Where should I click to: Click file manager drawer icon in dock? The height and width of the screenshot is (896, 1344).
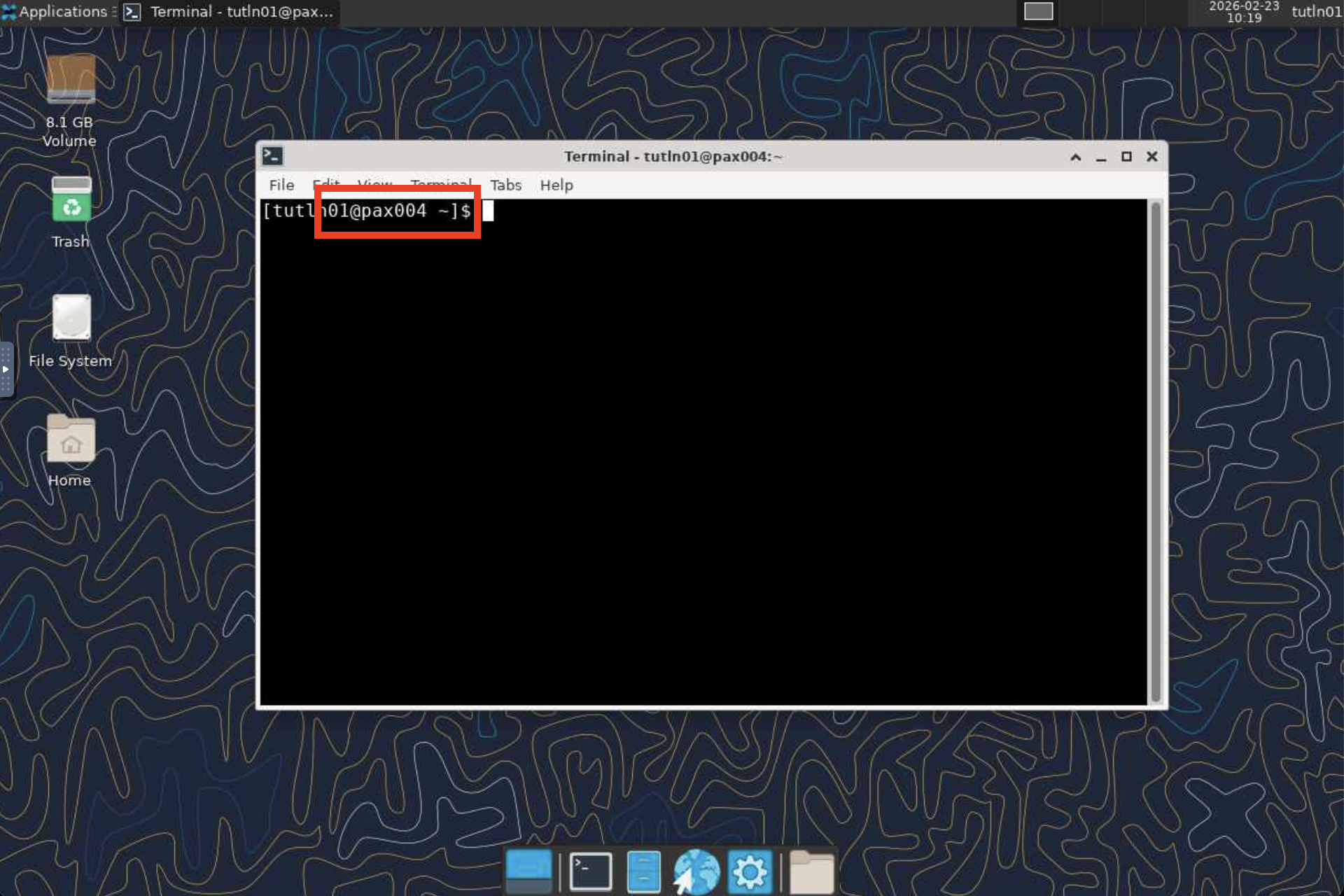click(643, 871)
